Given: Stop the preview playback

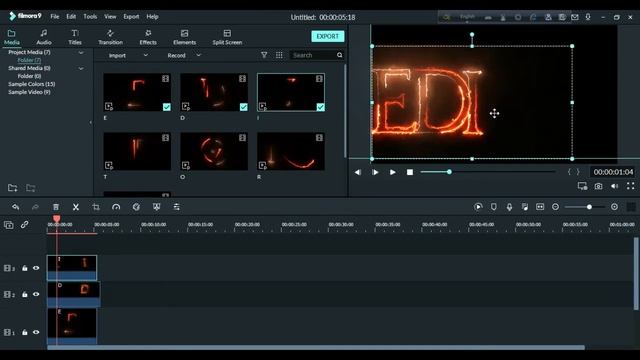Looking at the screenshot, I should pyautogui.click(x=410, y=172).
